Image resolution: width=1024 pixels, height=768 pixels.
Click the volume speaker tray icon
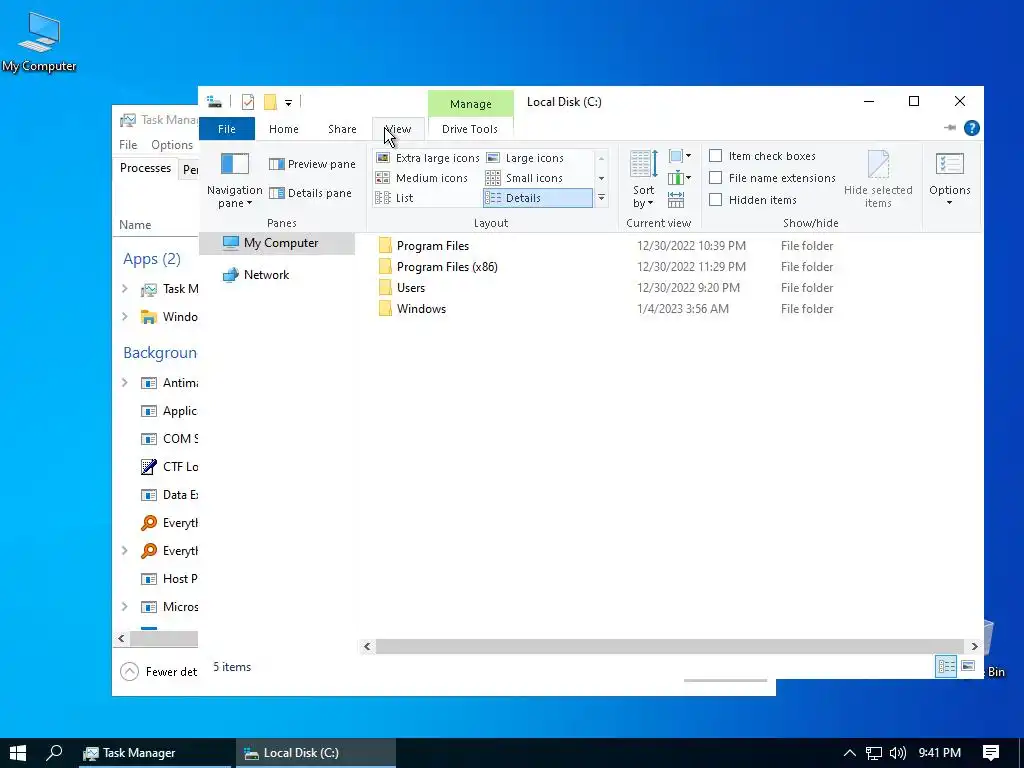click(898, 753)
